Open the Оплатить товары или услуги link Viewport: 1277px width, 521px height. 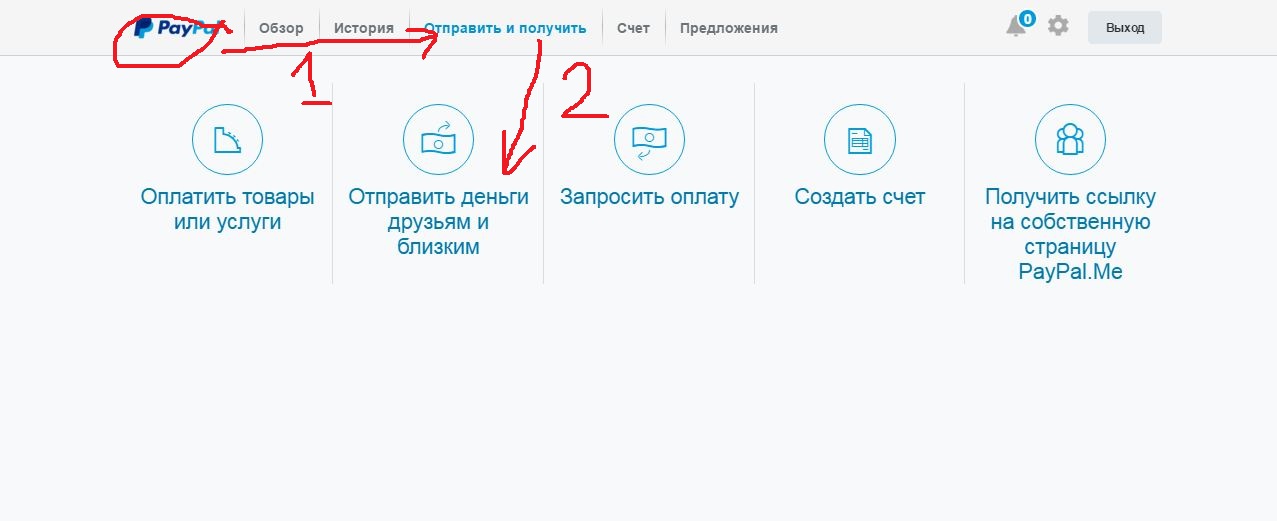227,210
